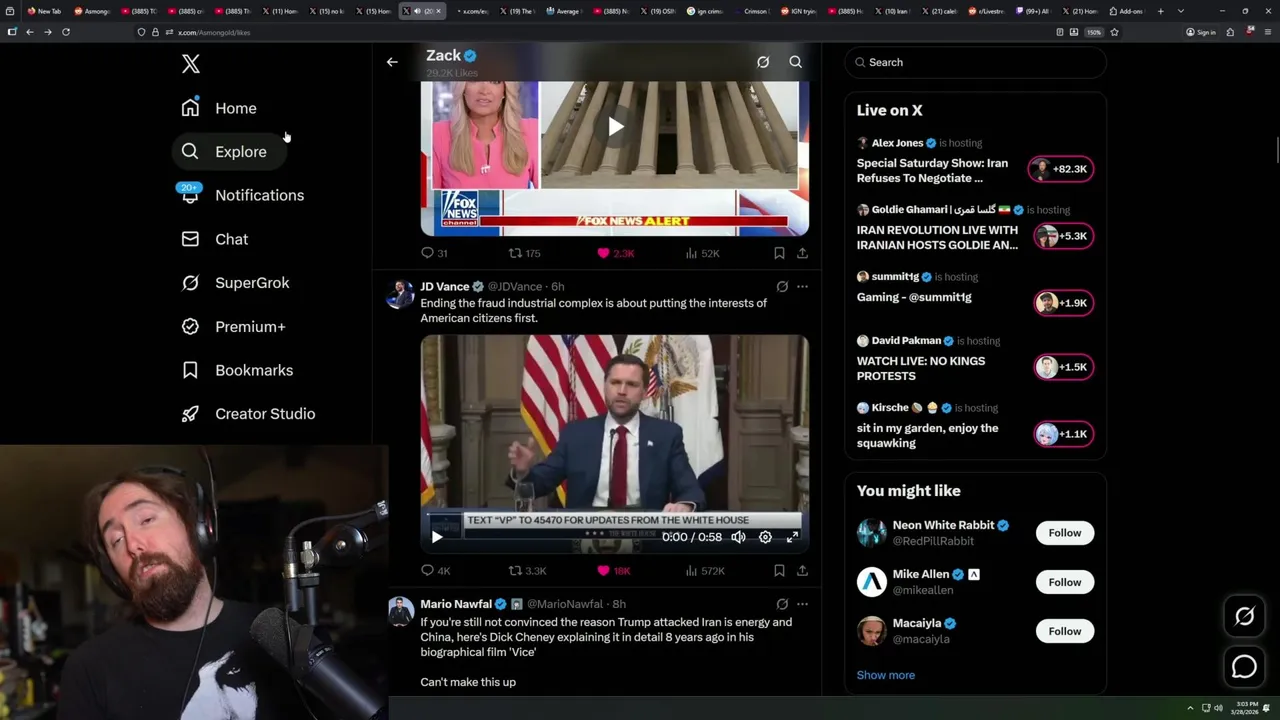Image resolution: width=1280 pixels, height=720 pixels.
Task: View analytics showing 52K views
Action: pyautogui.click(x=703, y=253)
